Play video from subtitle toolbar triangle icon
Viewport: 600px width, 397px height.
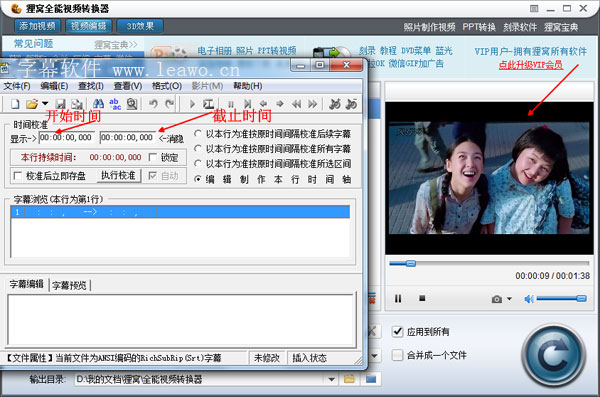coord(192,104)
